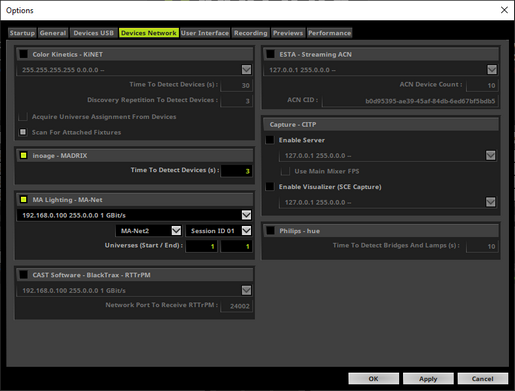
Task: Switch to the General tab
Action: 53,33
